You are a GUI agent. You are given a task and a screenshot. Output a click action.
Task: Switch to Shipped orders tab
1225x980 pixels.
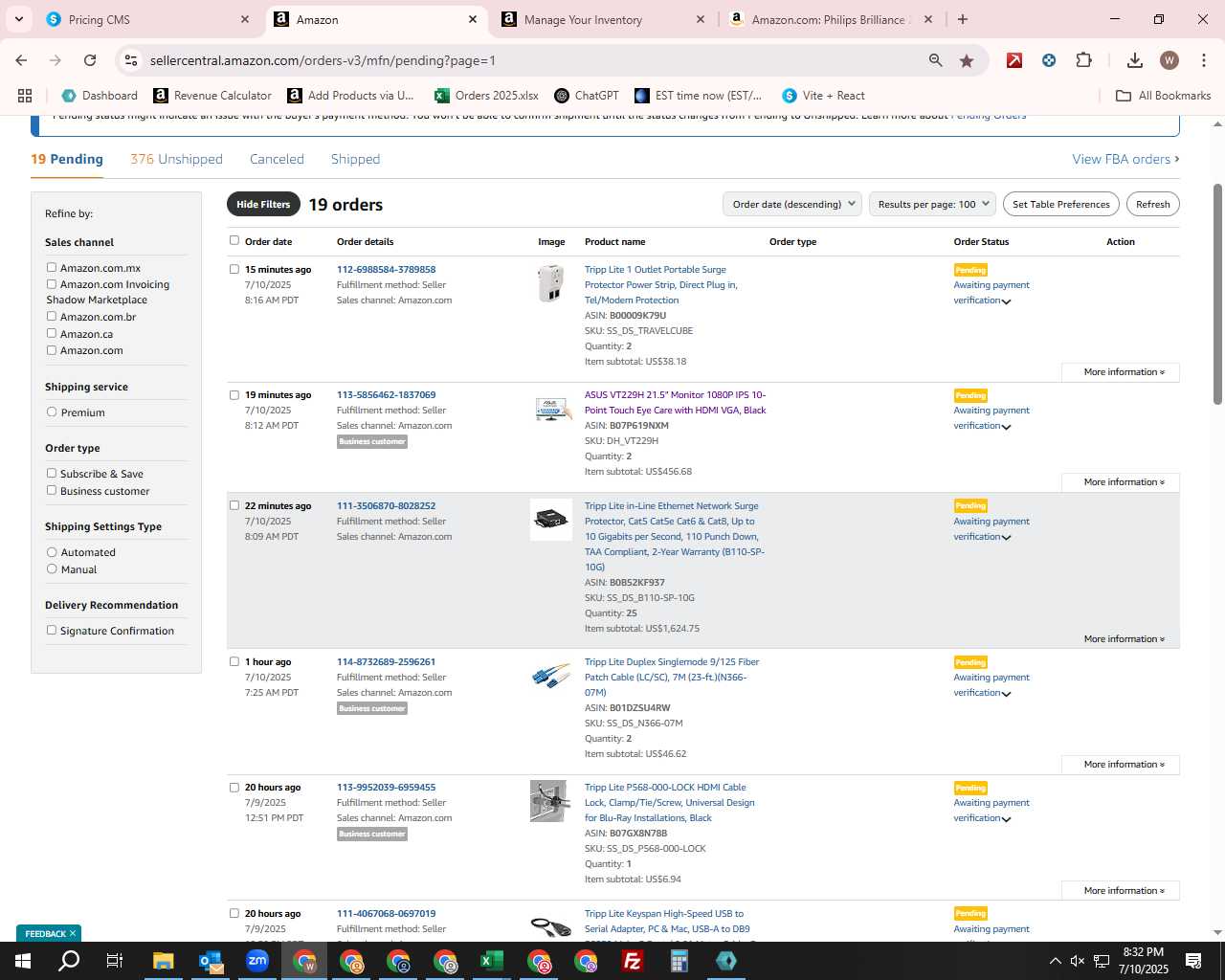pyautogui.click(x=355, y=159)
